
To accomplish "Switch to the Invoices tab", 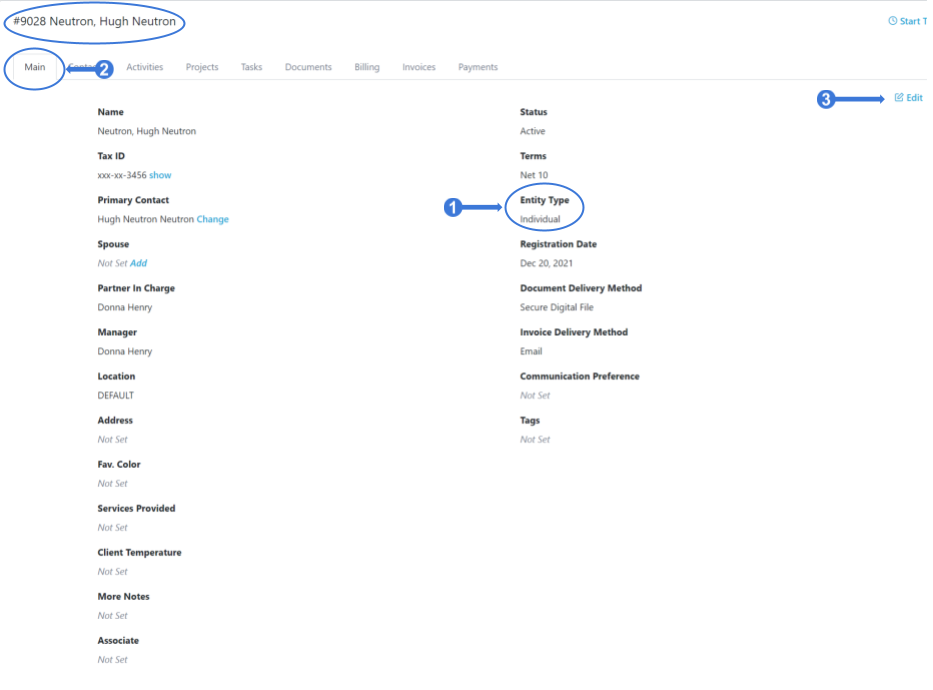I will point(419,68).
